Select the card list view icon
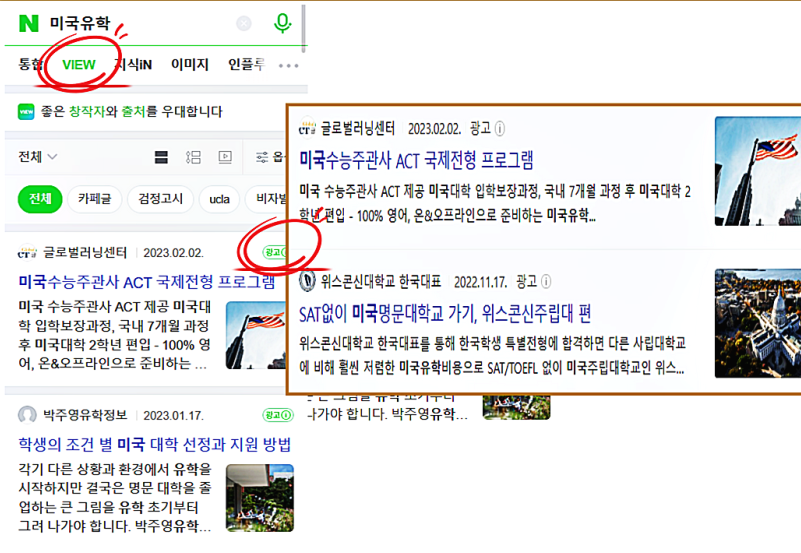Image resolution: width=801 pixels, height=553 pixels. (x=161, y=157)
